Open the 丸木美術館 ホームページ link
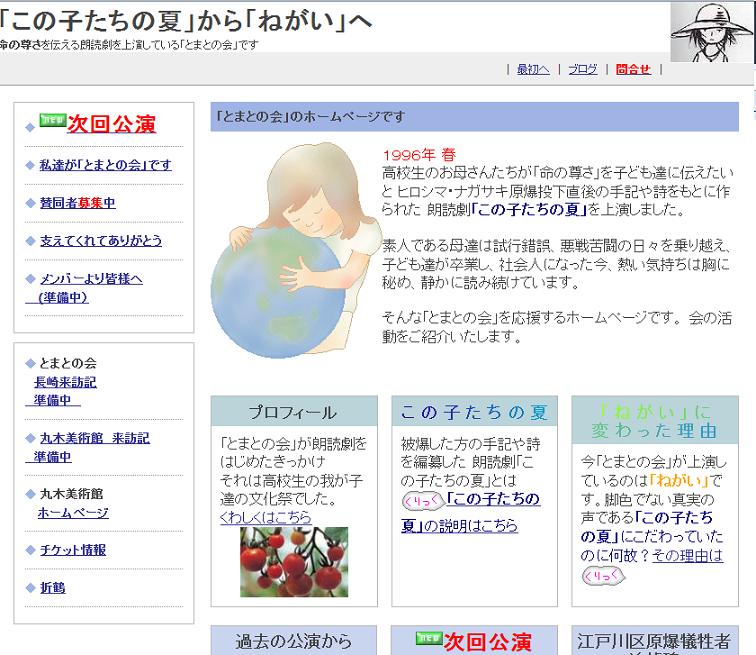756x655 pixels. (x=73, y=513)
